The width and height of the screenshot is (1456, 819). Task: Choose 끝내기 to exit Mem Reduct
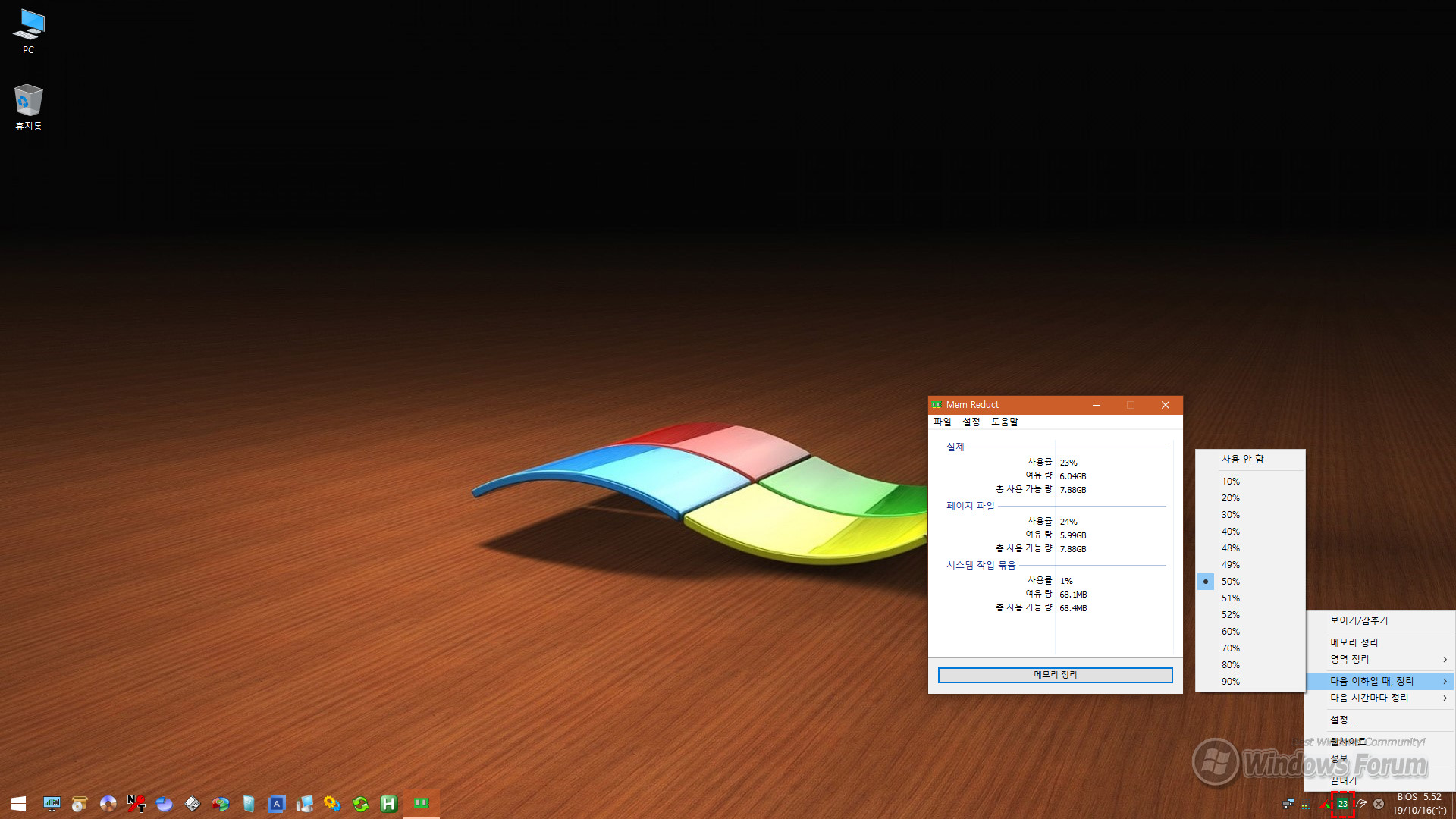pos(1379,781)
